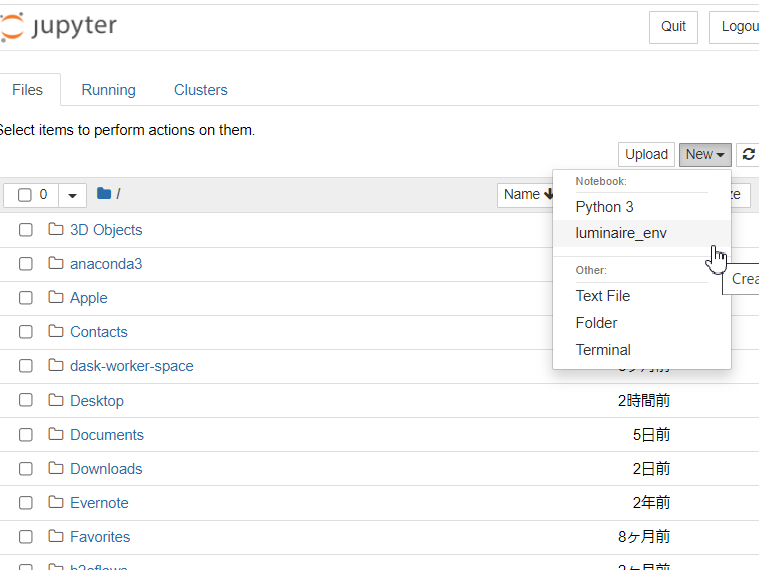Click the folder icon beside 3D Objects
Image resolution: width=759 pixels, height=570 pixels.
(56, 230)
